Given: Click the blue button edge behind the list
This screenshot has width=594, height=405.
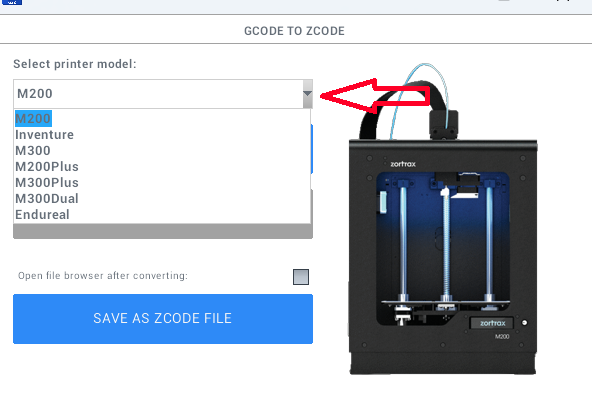Looking at the screenshot, I should click(x=312, y=149).
